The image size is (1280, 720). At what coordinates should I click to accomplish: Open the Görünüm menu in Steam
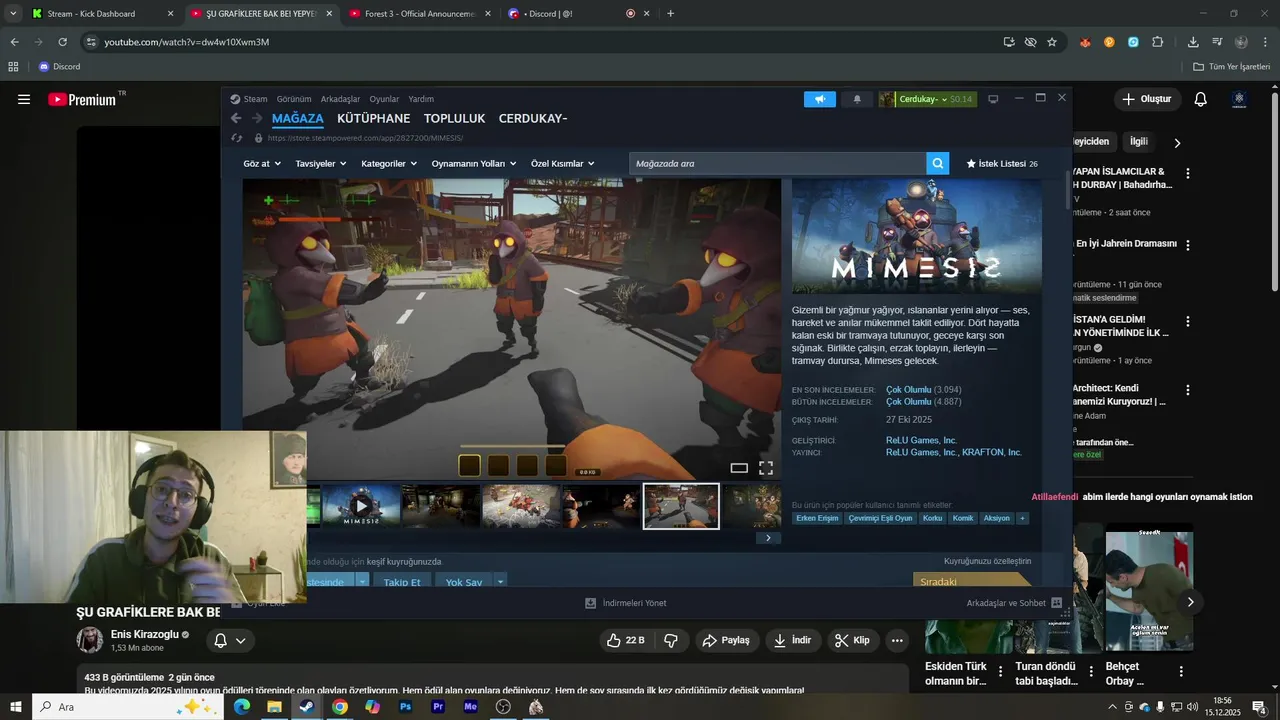coord(294,99)
